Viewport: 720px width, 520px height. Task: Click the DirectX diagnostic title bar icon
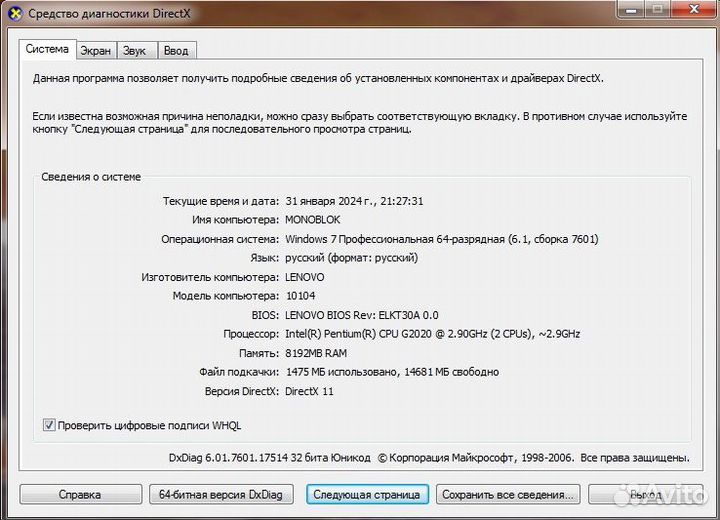tap(16, 13)
